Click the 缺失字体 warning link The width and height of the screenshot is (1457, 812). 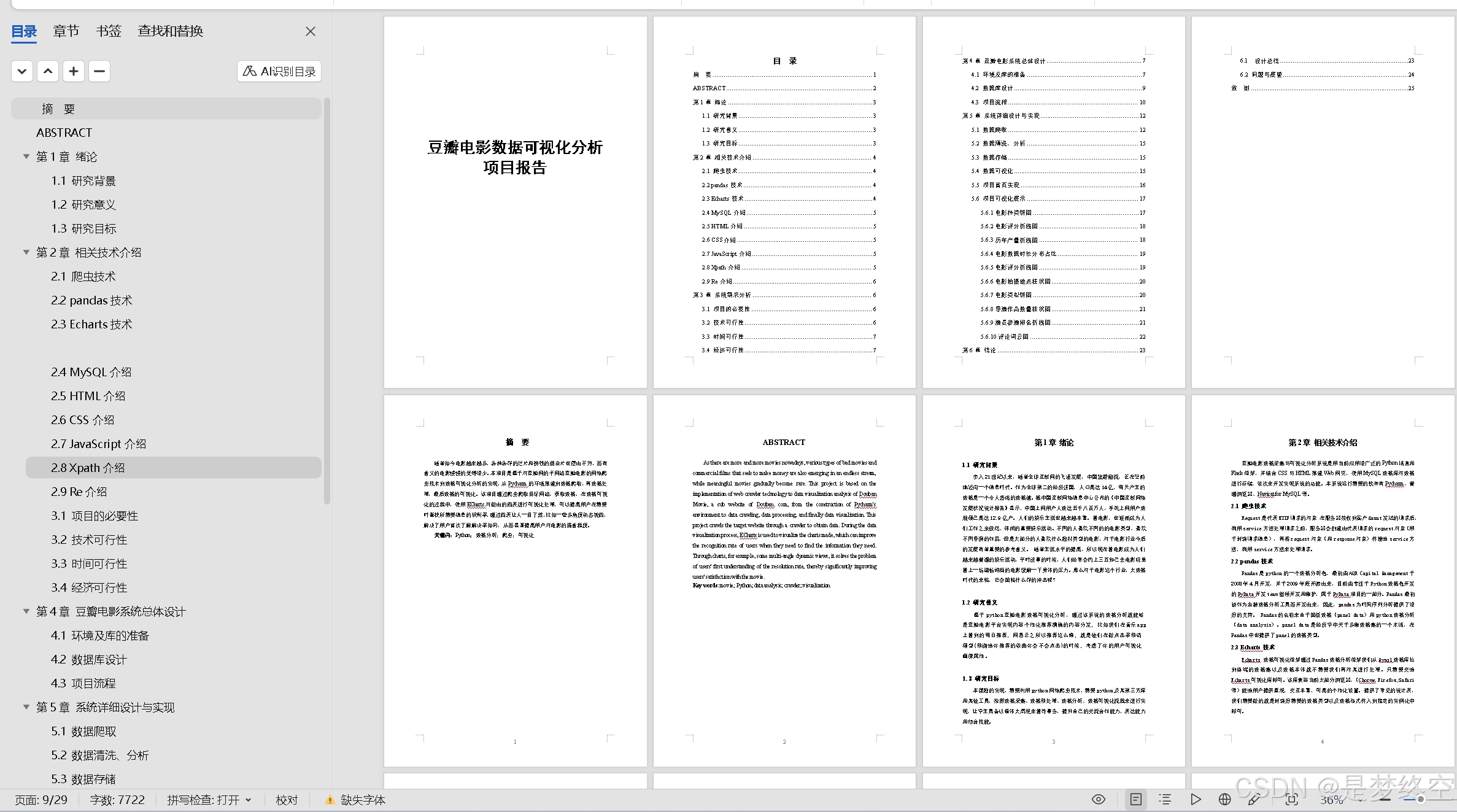click(x=362, y=800)
